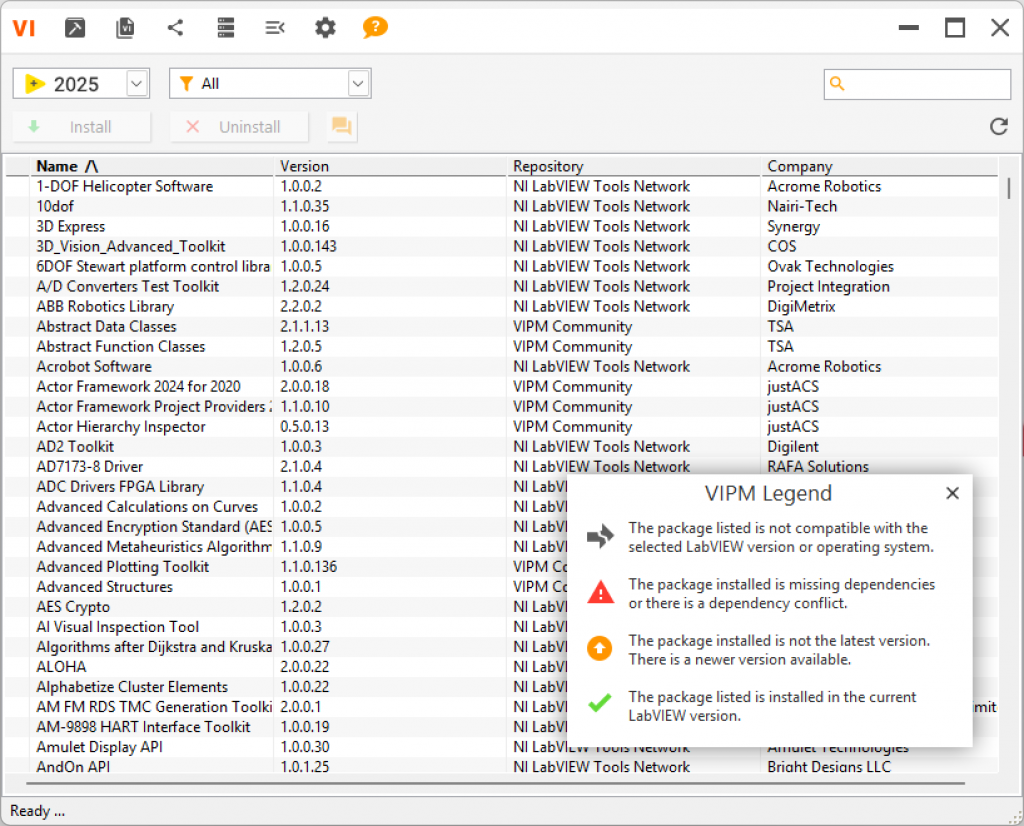Open the VI package builder icon
The height and width of the screenshot is (826, 1024).
point(125,28)
